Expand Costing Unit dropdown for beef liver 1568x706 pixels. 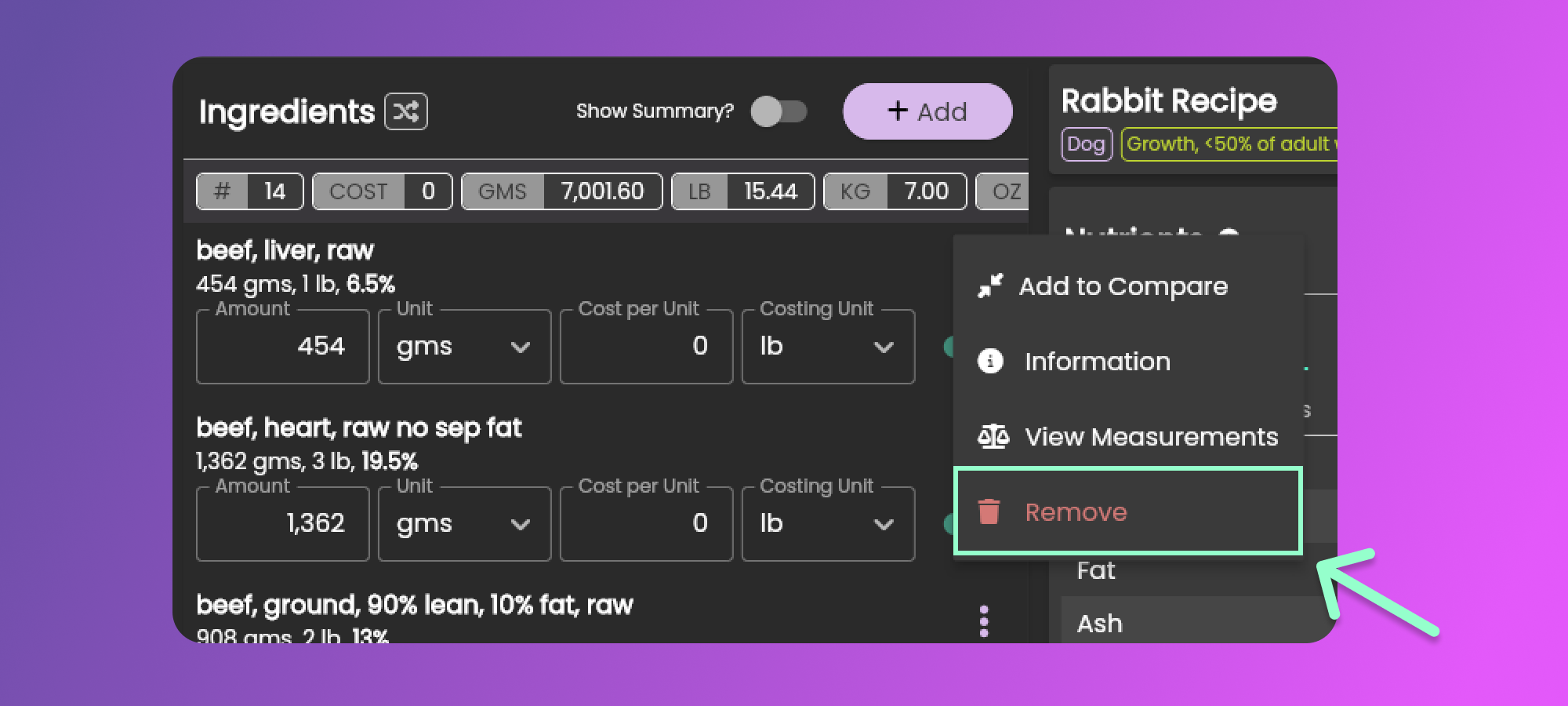pos(828,347)
